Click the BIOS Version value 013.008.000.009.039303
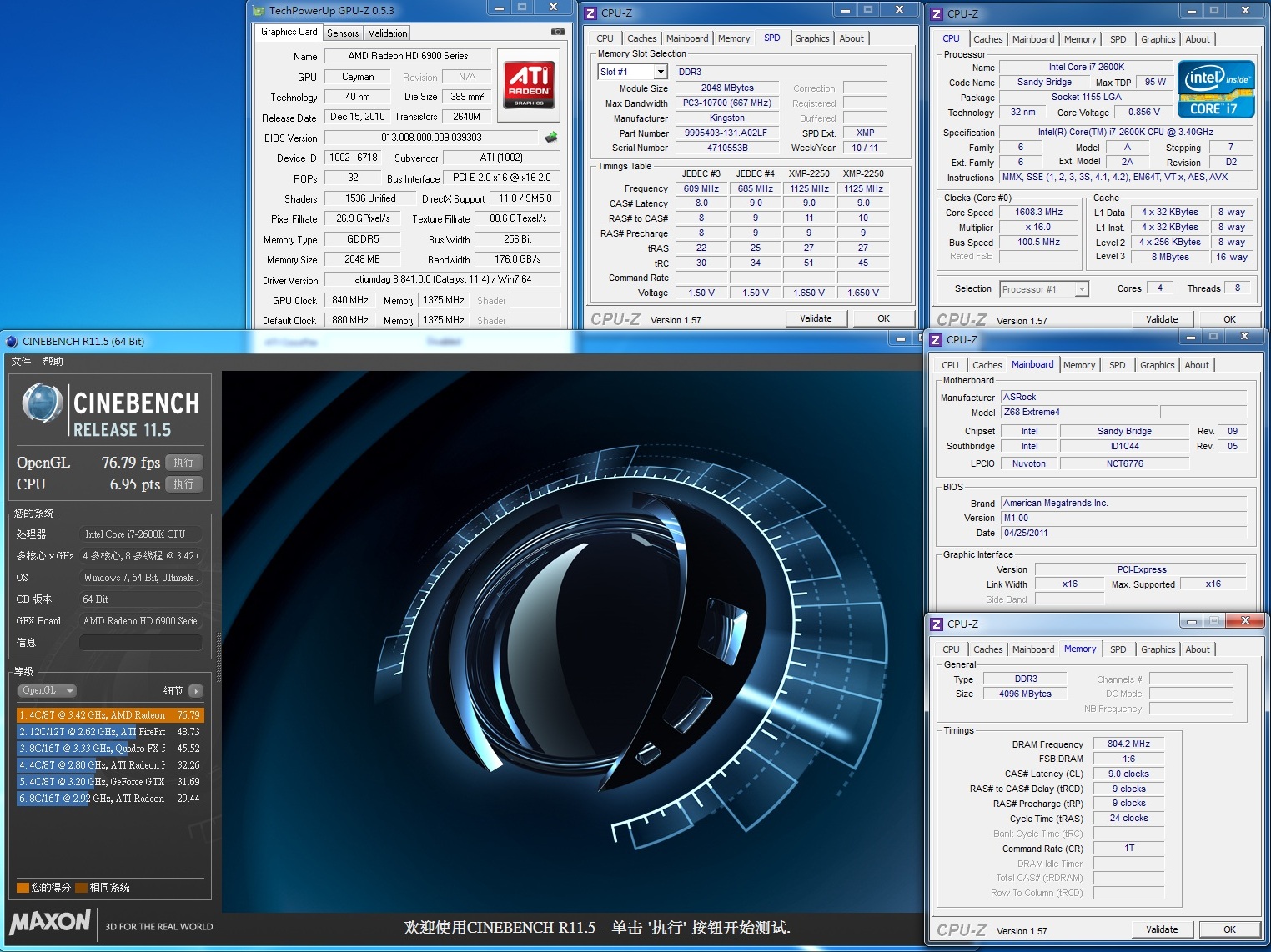Image resolution: width=1271 pixels, height=952 pixels. click(x=431, y=138)
